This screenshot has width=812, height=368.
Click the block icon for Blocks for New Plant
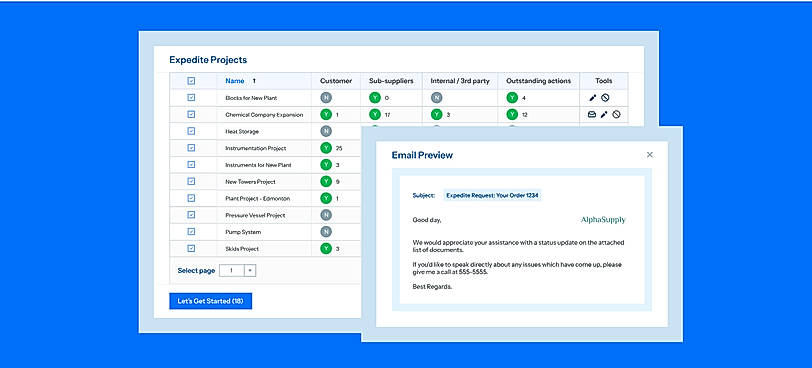(x=605, y=98)
